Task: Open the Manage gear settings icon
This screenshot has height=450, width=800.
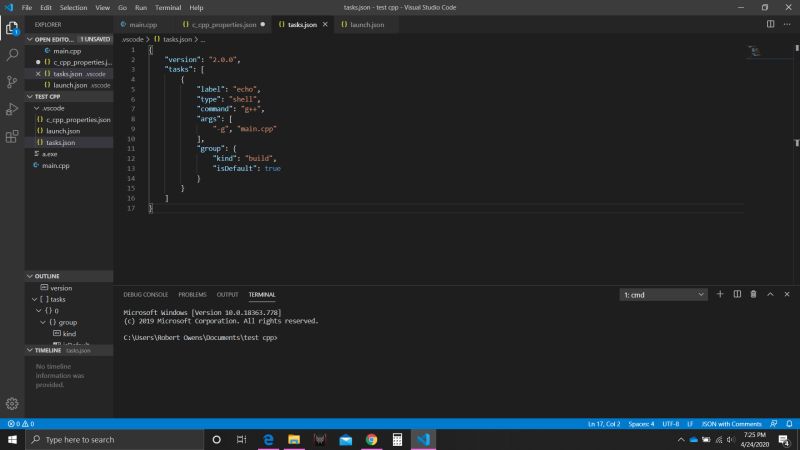Action: (x=12, y=404)
